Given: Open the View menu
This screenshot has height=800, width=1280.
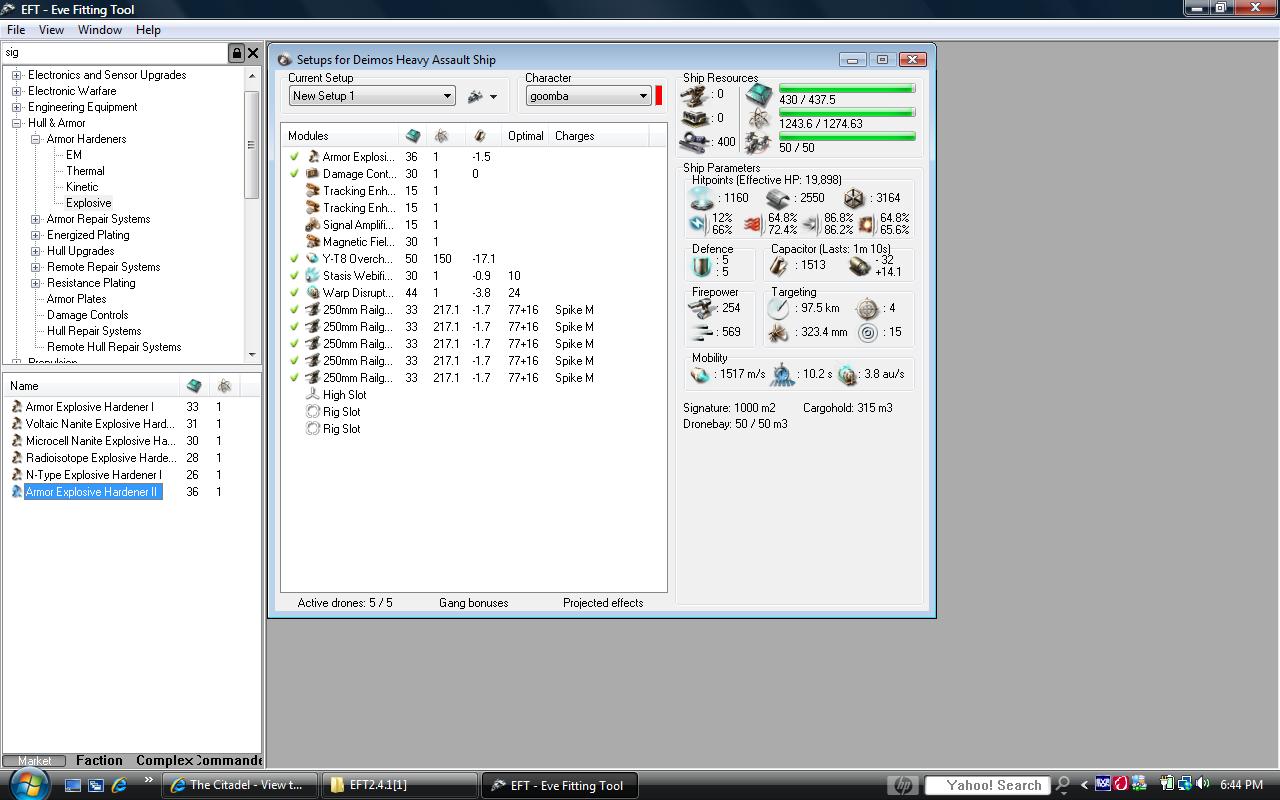Looking at the screenshot, I should (x=51, y=30).
